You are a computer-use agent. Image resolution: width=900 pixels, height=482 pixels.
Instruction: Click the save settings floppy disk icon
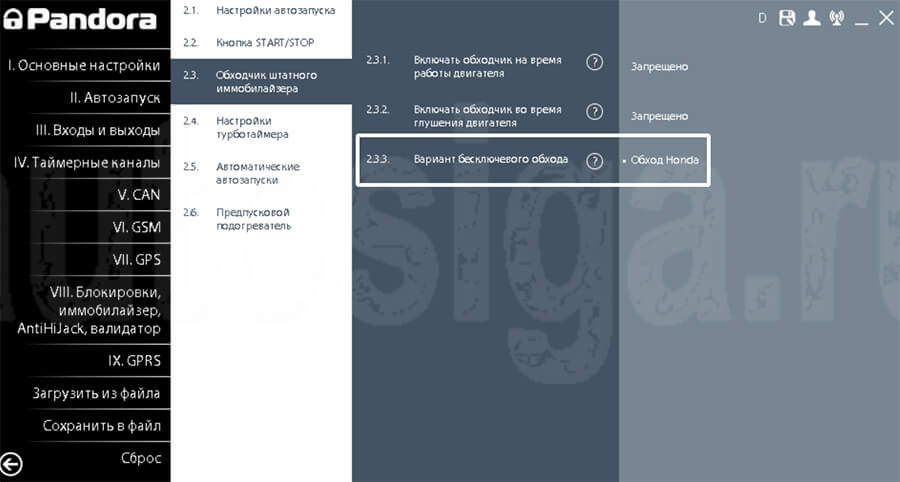(787, 18)
